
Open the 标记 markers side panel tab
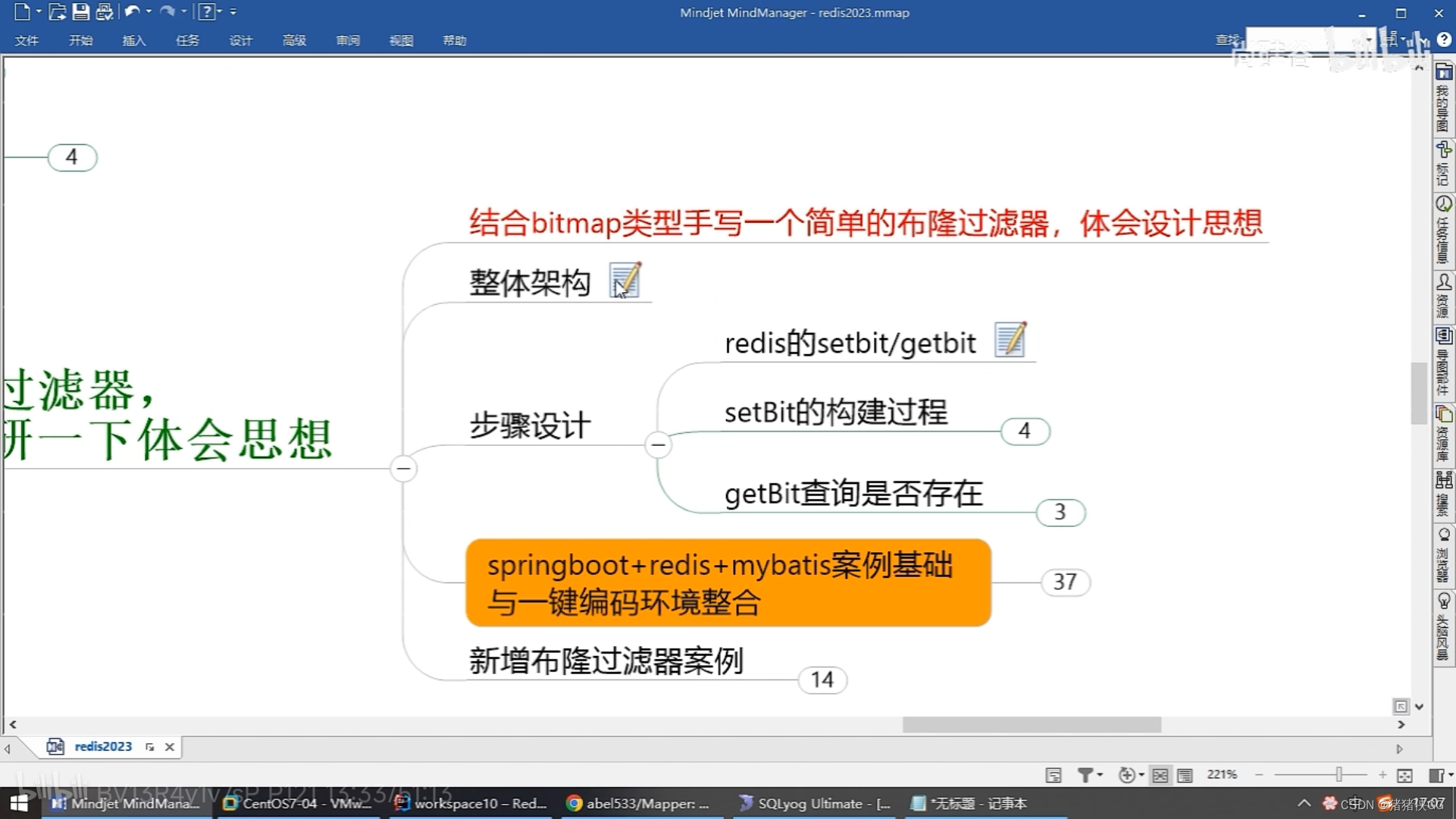coord(1444,164)
